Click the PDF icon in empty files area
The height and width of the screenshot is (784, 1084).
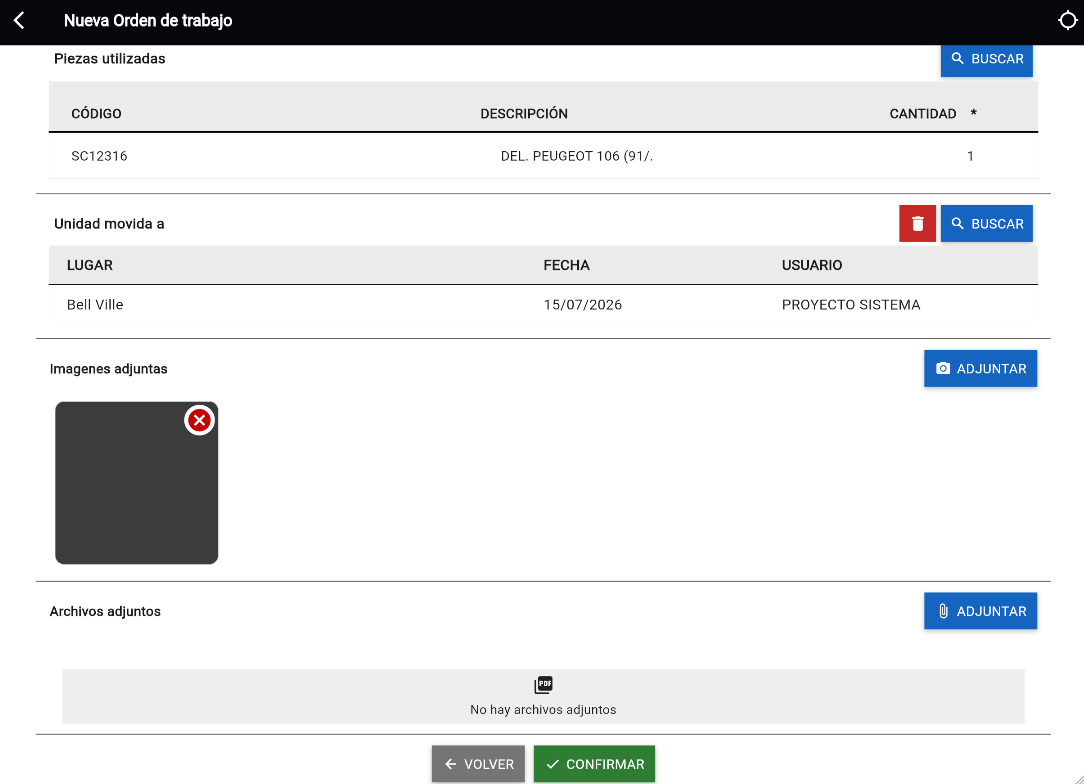click(x=543, y=685)
